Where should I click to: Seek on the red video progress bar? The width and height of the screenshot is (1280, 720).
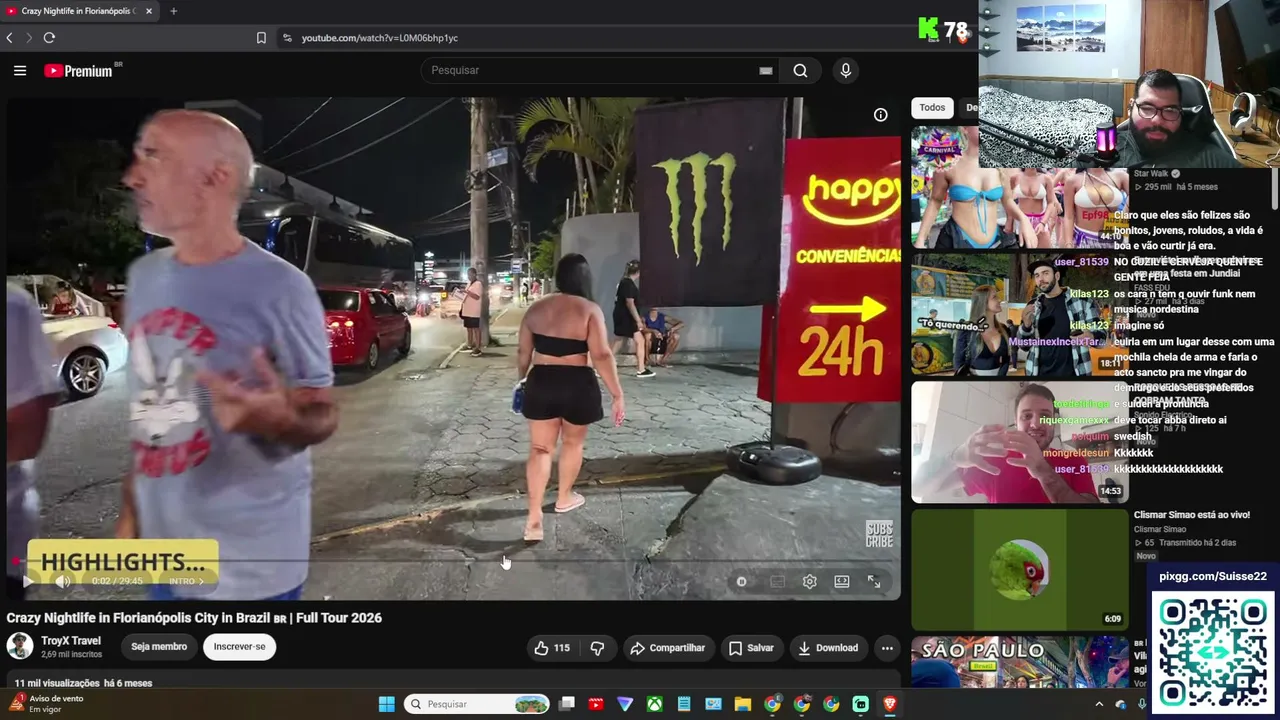pyautogui.click(x=453, y=562)
